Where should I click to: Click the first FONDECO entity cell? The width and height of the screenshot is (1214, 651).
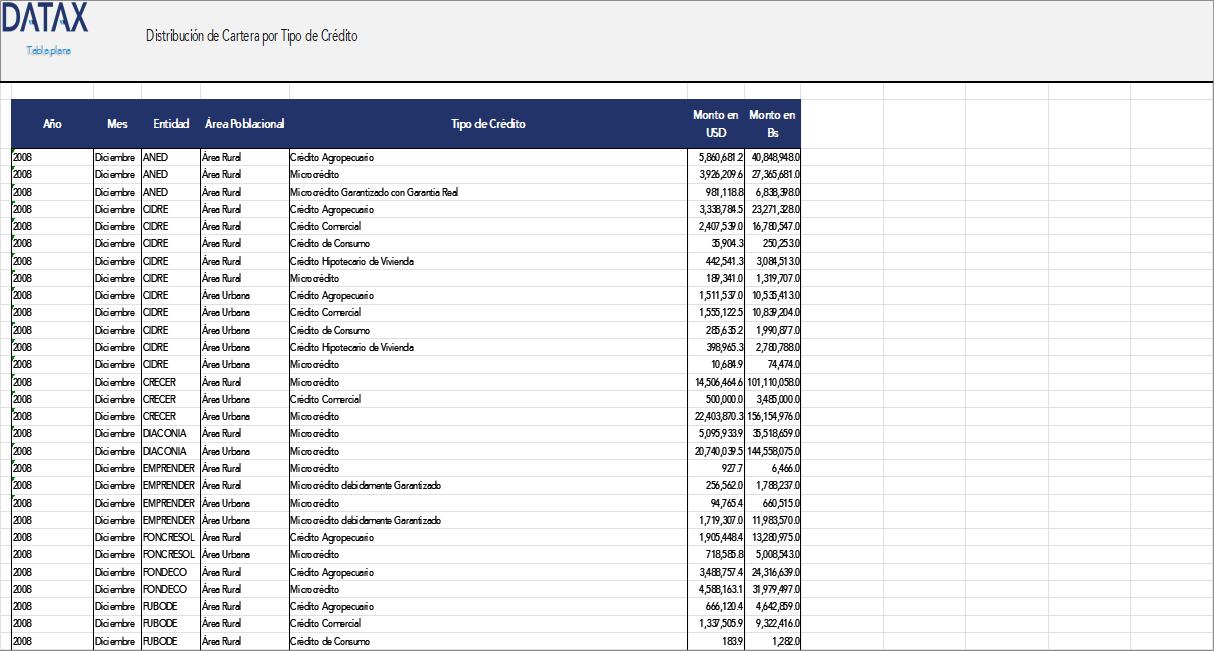pos(164,572)
